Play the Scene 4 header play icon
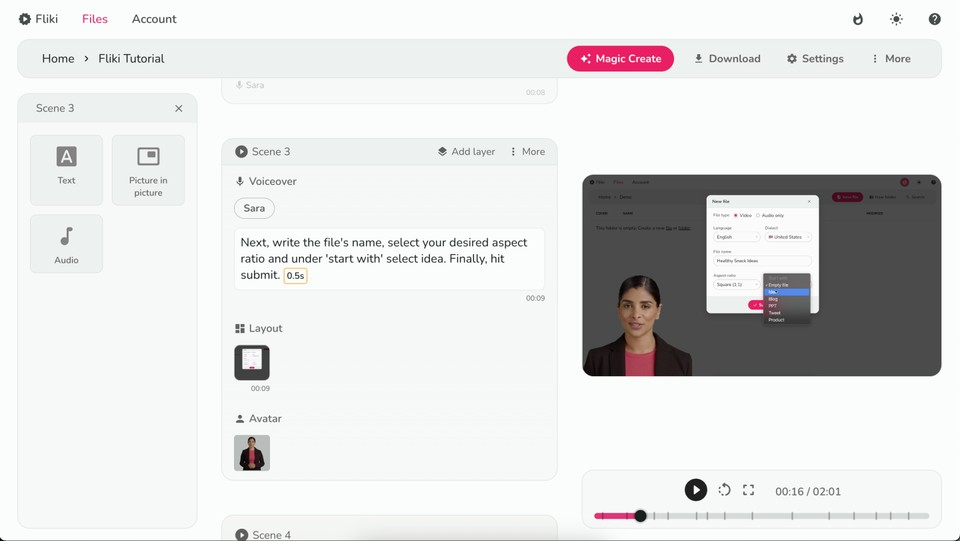 coord(241,534)
